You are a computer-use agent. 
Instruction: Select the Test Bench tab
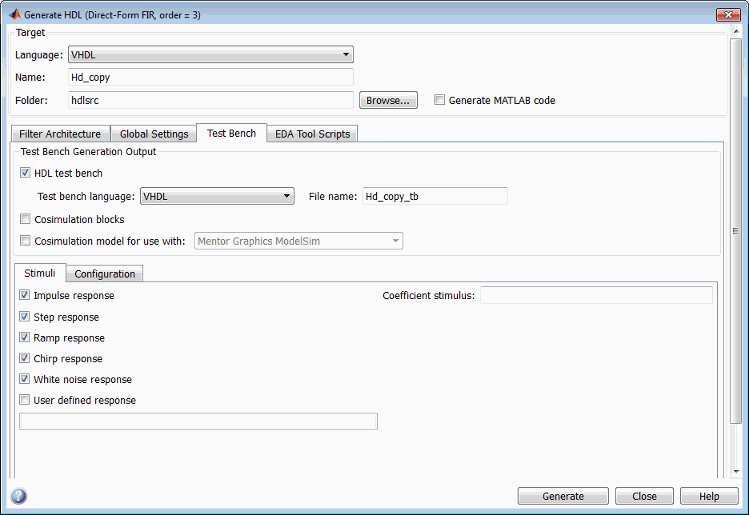click(x=232, y=133)
